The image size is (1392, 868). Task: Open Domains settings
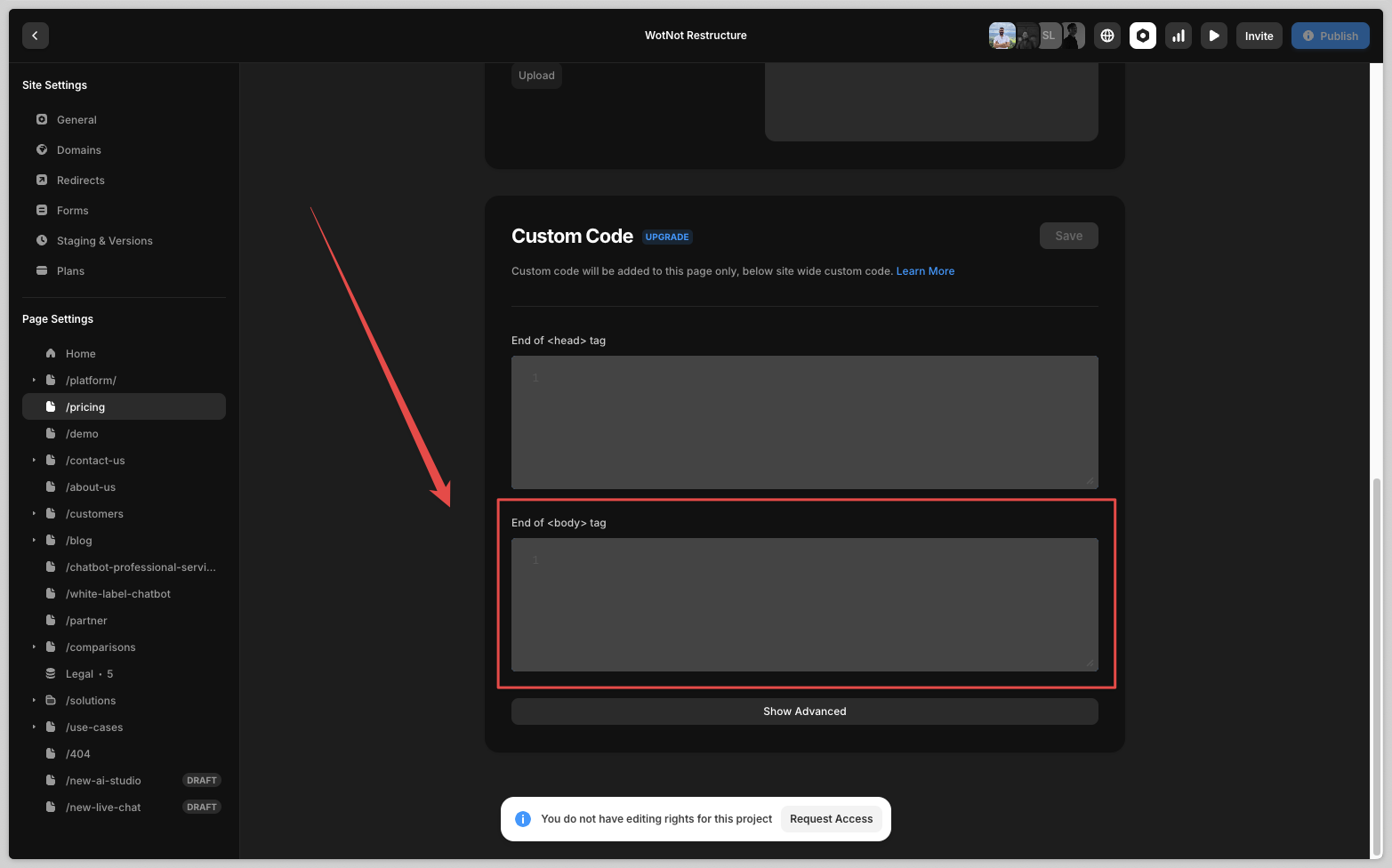[78, 150]
